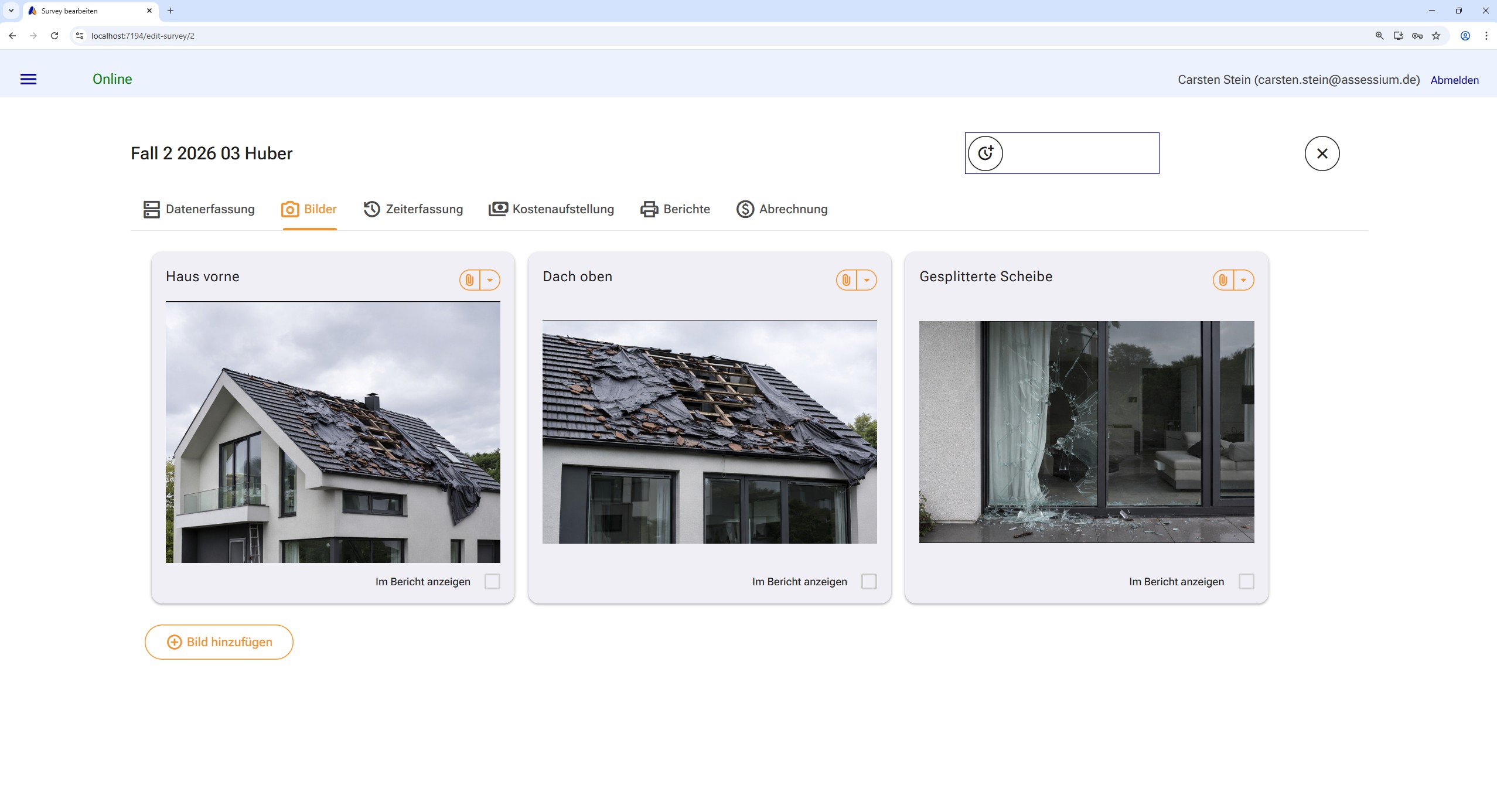Click the Bild hinzufügen button

[219, 642]
